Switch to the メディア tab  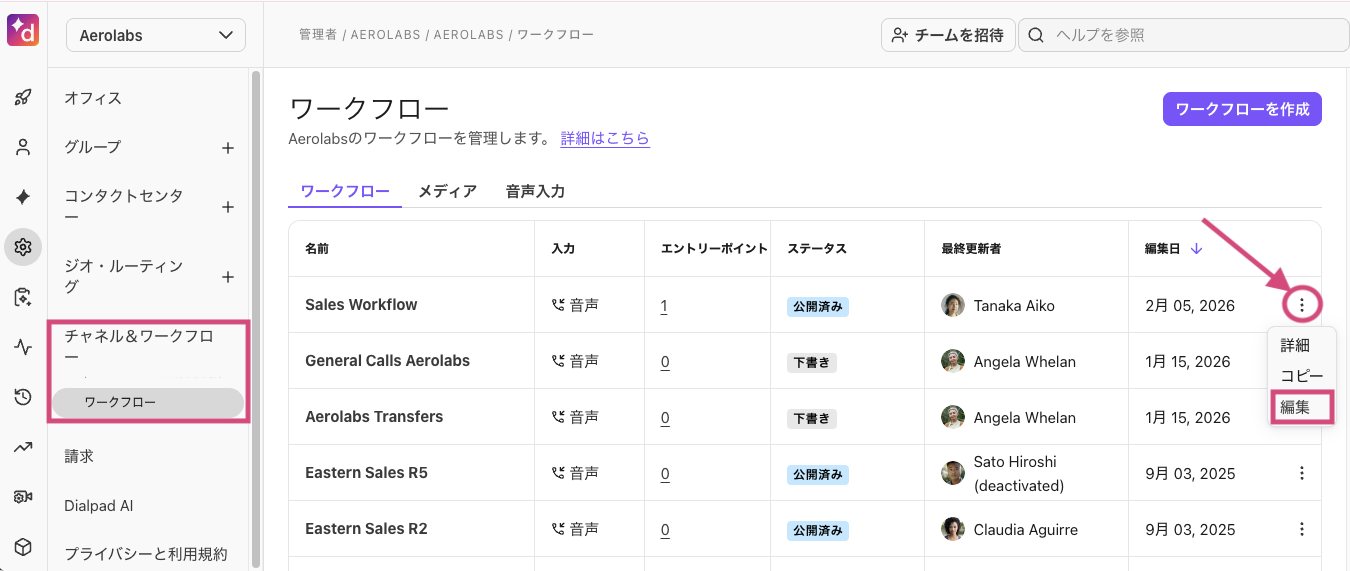pos(447,191)
